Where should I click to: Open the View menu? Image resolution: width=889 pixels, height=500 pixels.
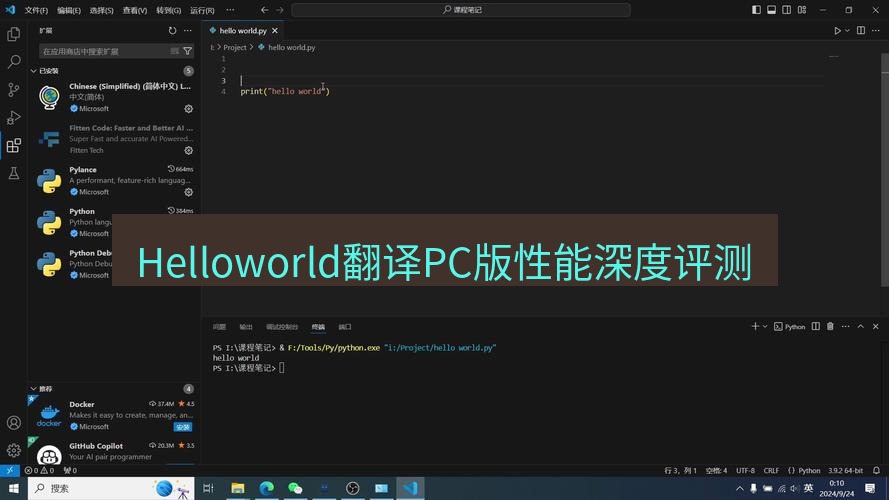[135, 10]
